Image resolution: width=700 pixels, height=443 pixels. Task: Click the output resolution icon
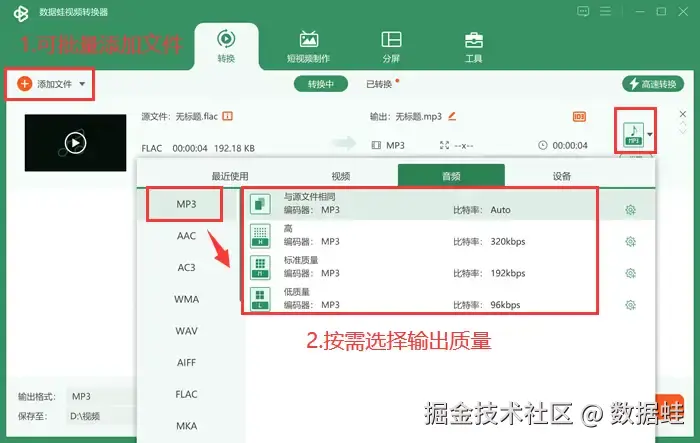click(444, 145)
